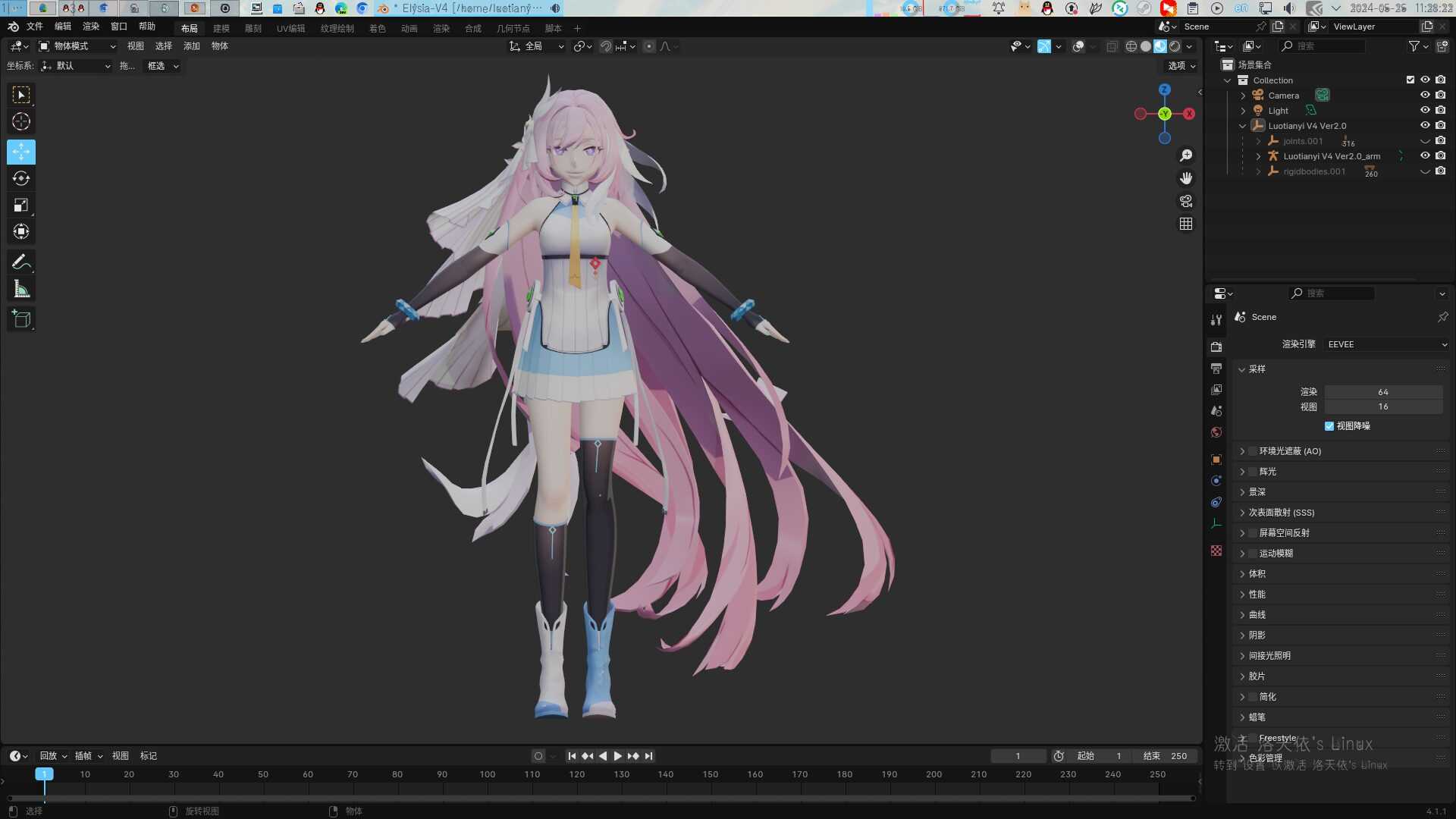This screenshot has height=819, width=1456.
Task: Switch to the 建模 workspace tab
Action: pos(221,29)
